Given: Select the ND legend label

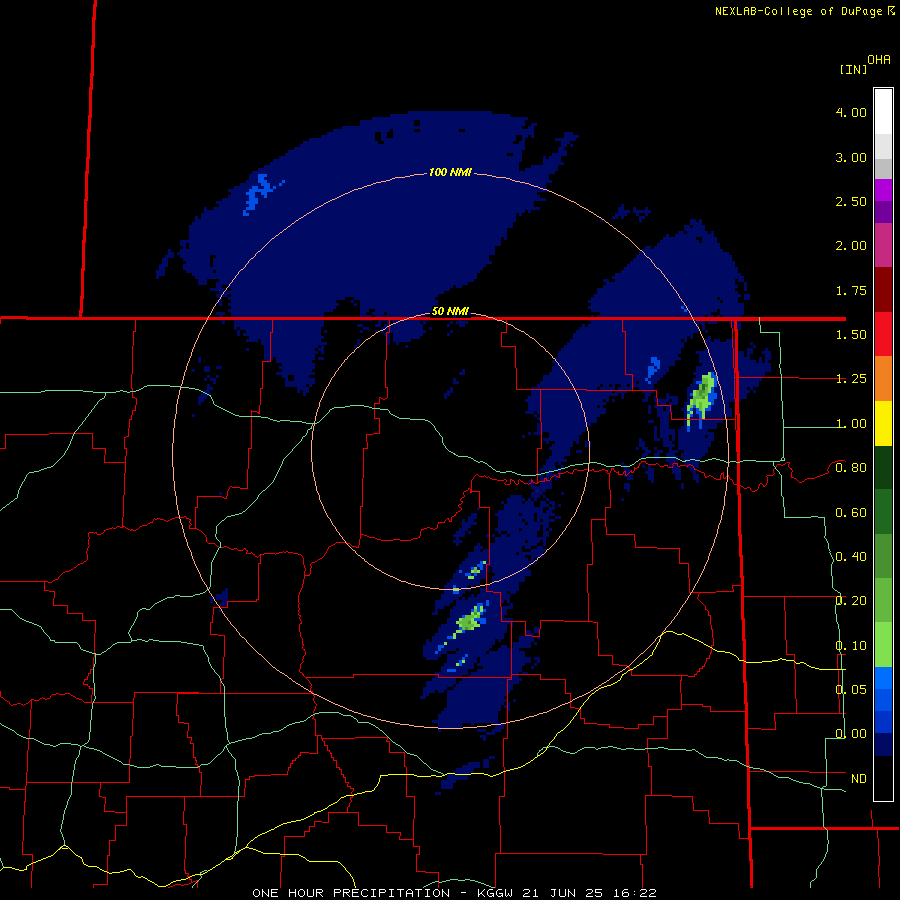Looking at the screenshot, I should click(x=859, y=779).
